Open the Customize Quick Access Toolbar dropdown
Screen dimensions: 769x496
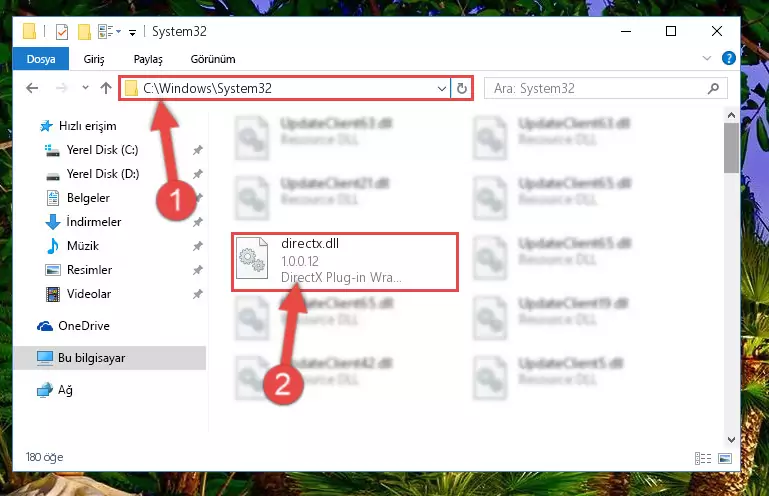(x=132, y=33)
